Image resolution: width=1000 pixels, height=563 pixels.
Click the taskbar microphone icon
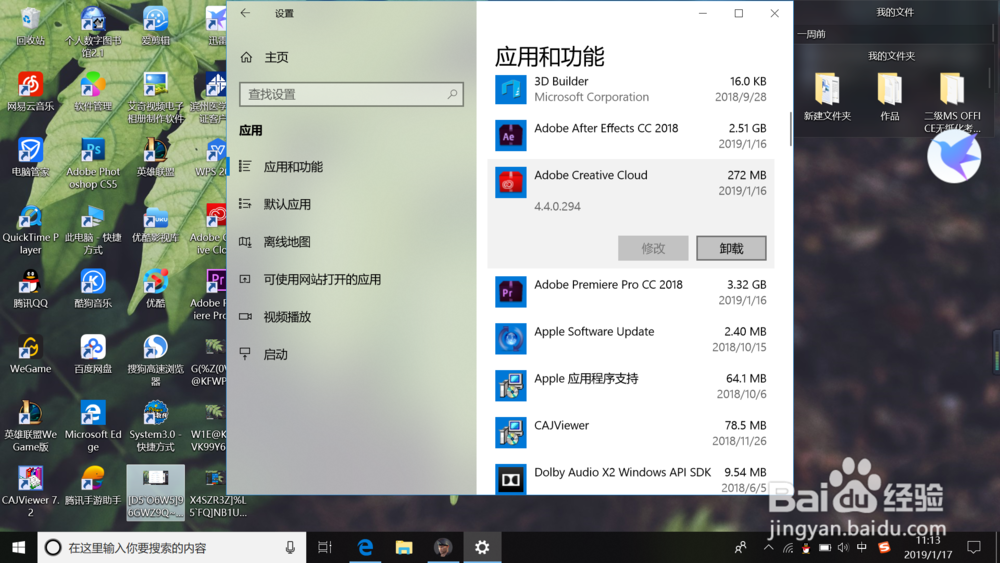tap(290, 547)
